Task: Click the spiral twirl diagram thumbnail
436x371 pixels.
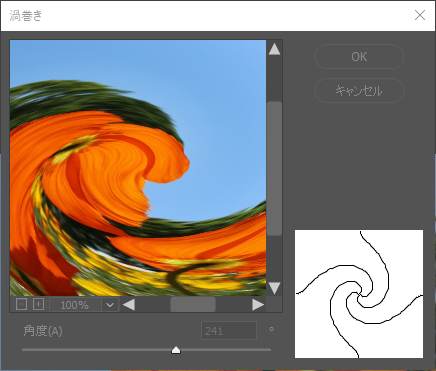Action: click(359, 294)
